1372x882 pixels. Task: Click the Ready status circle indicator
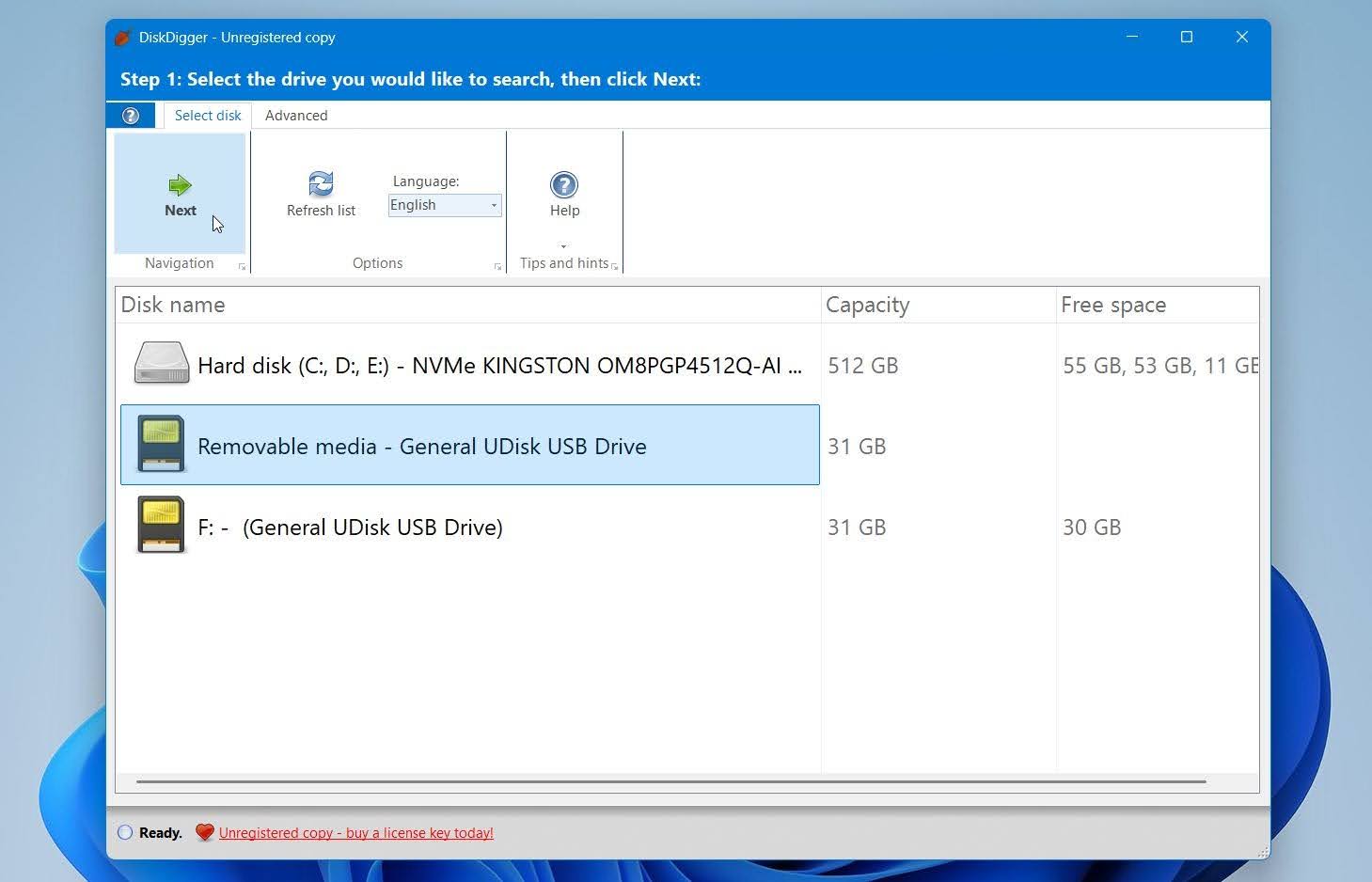[x=125, y=832]
